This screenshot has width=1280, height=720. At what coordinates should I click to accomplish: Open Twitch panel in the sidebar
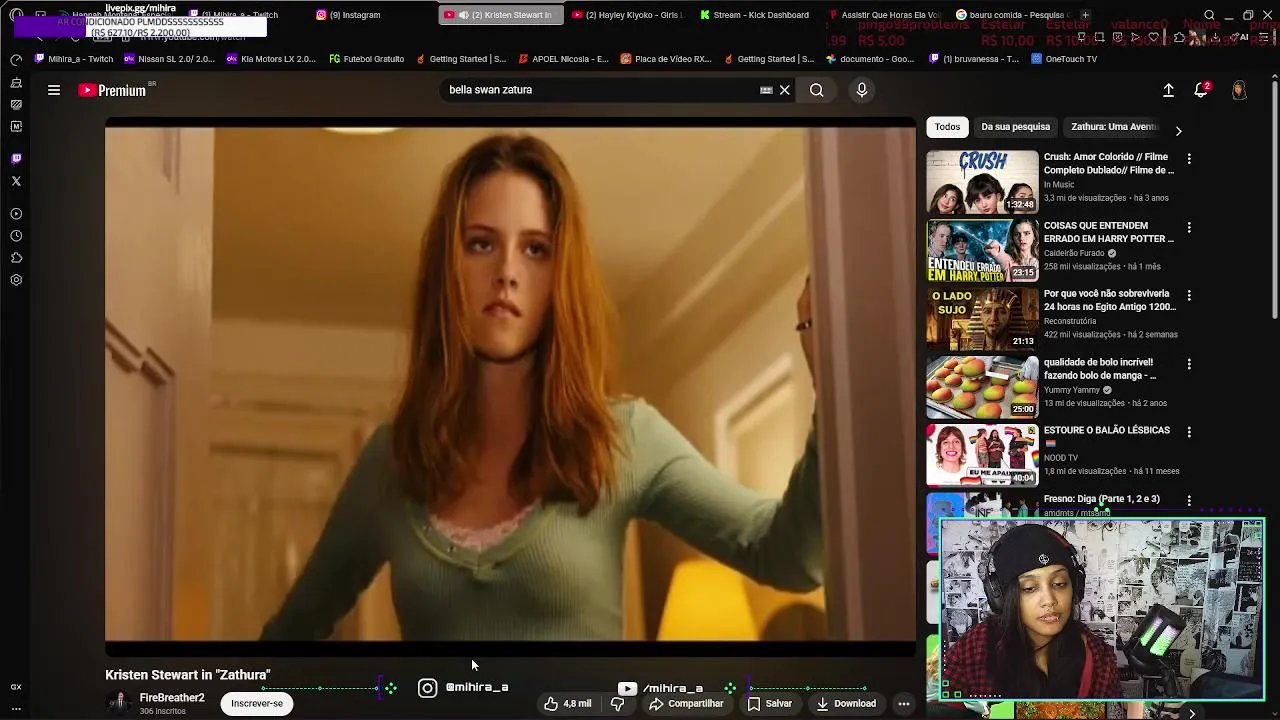pos(16,158)
